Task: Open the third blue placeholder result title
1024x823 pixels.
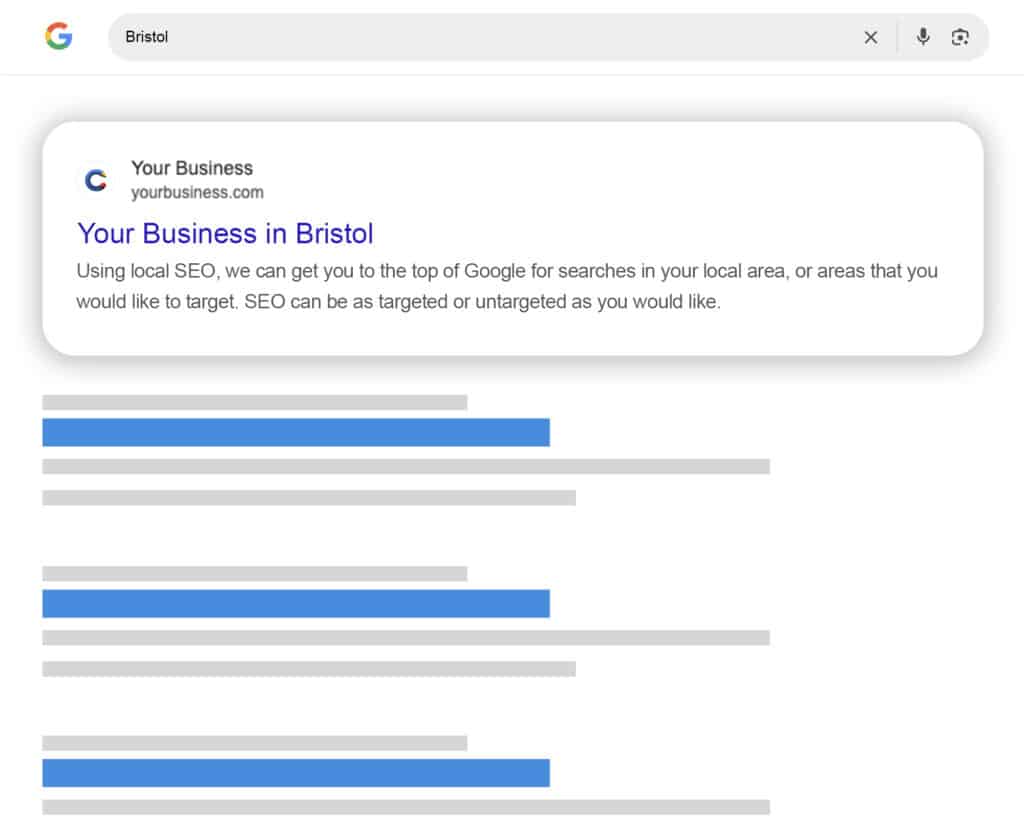Action: (296, 773)
